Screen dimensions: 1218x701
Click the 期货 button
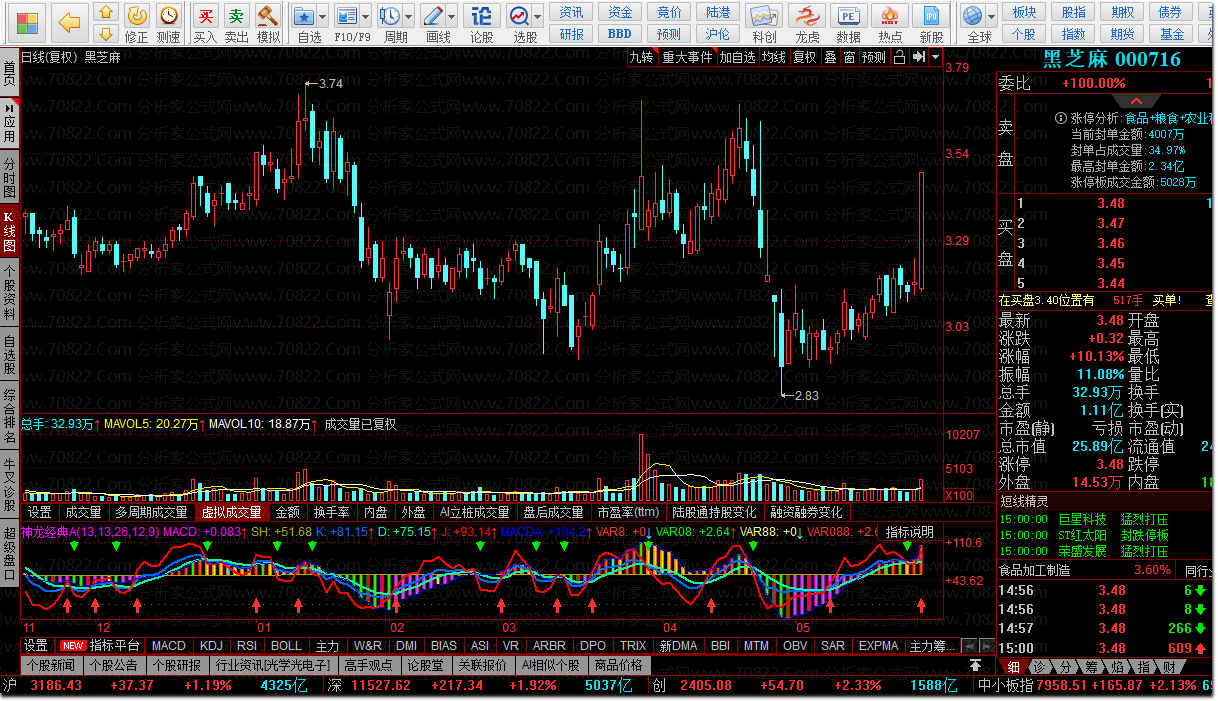[x=1122, y=33]
